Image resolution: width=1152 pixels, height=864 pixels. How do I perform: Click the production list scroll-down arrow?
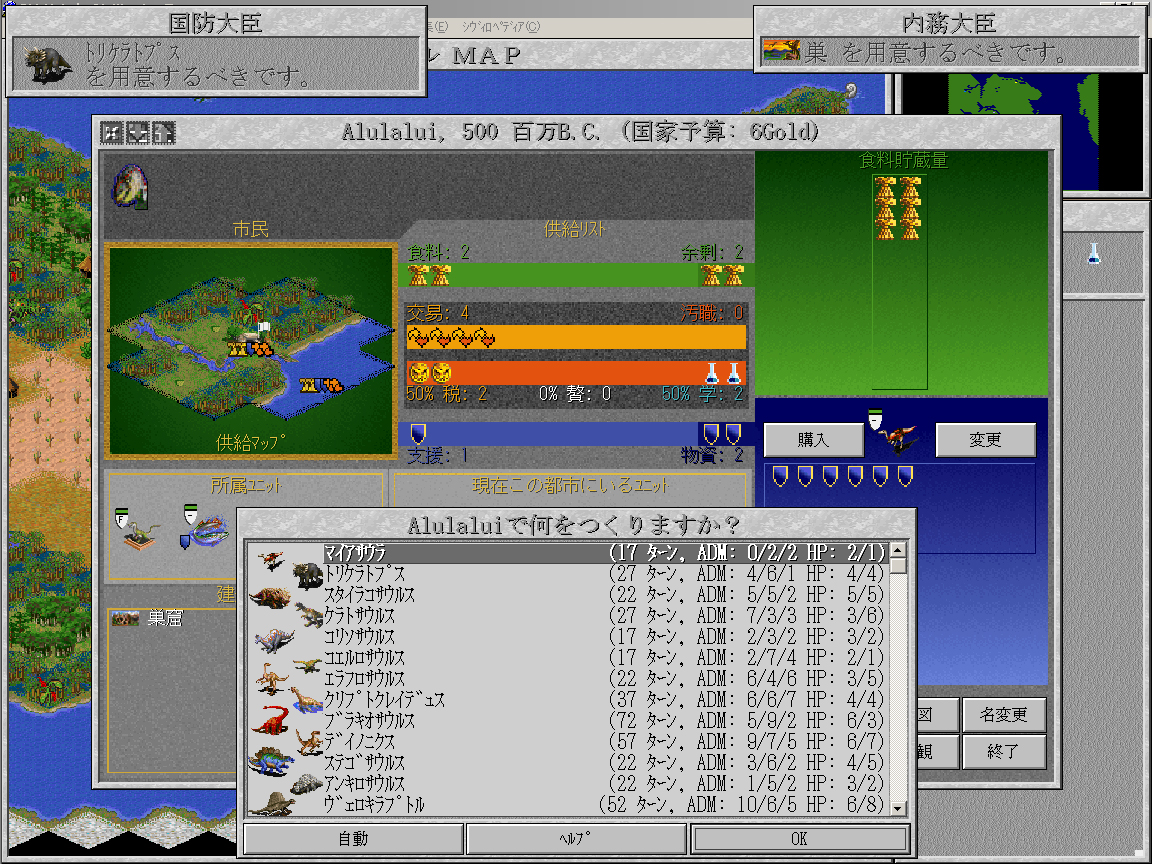(898, 808)
